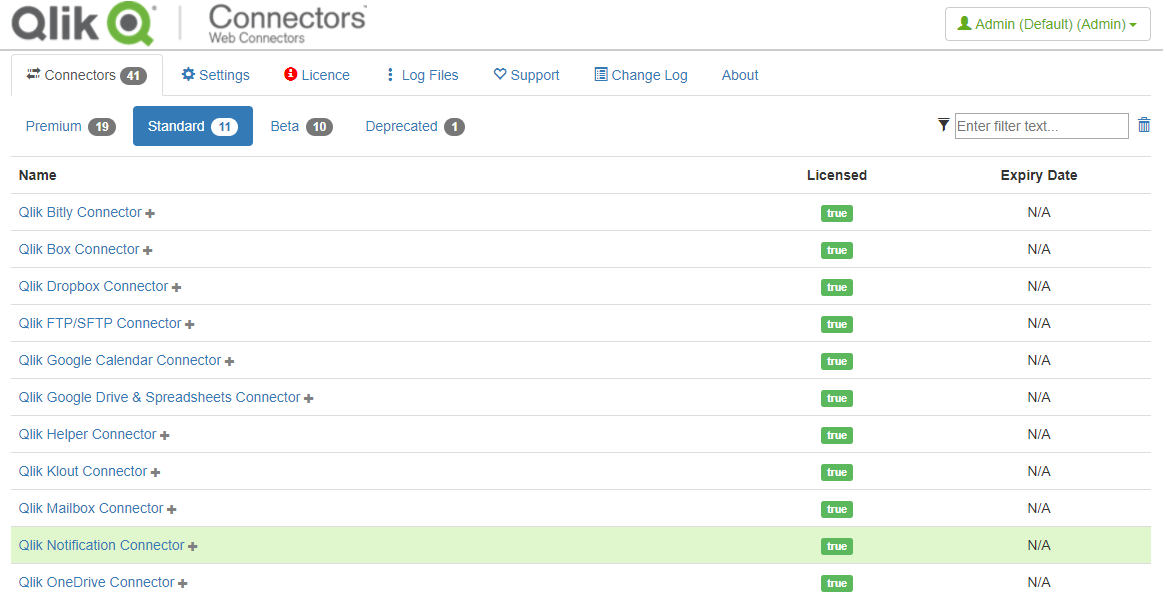Open Qlik Helper Connector link

pos(88,435)
